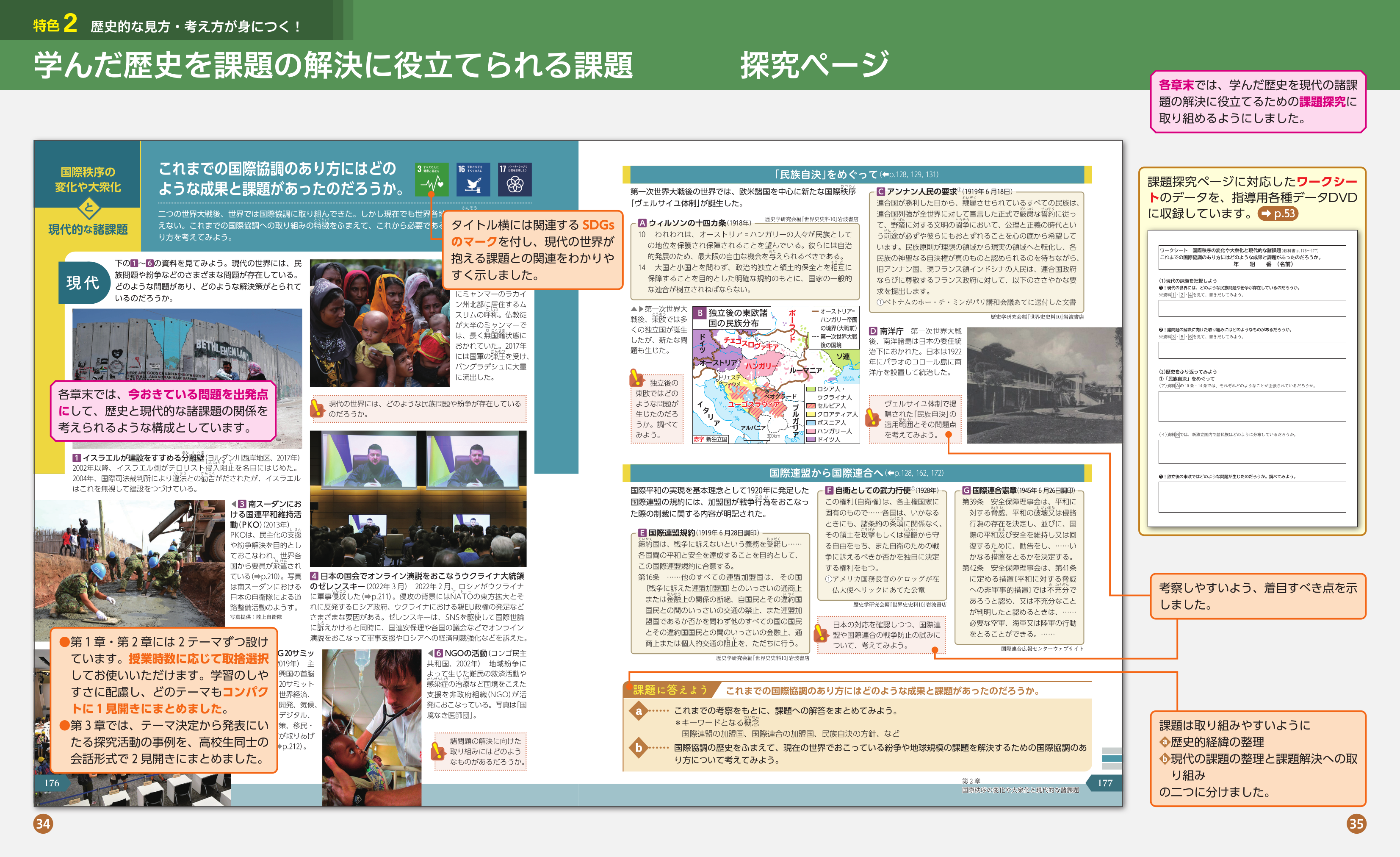Click the 国際連盟から国際連合へ section header
This screenshot has height=857, width=1400.
[x=857, y=473]
